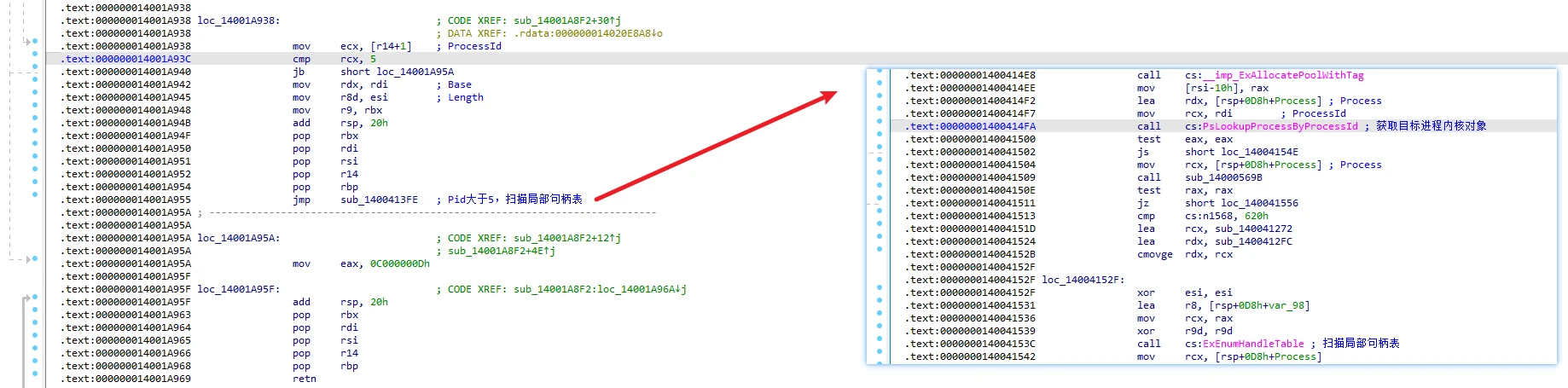The height and width of the screenshot is (388, 1568).
Task: Click breakpoint dot beside address 14001A93C
Action: pos(35,53)
